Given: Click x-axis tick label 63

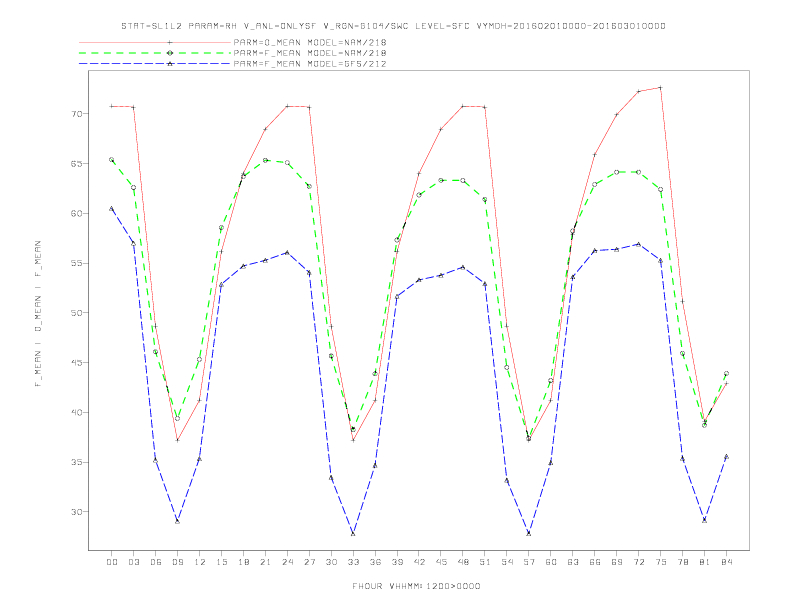Looking at the screenshot, I should (573, 562).
